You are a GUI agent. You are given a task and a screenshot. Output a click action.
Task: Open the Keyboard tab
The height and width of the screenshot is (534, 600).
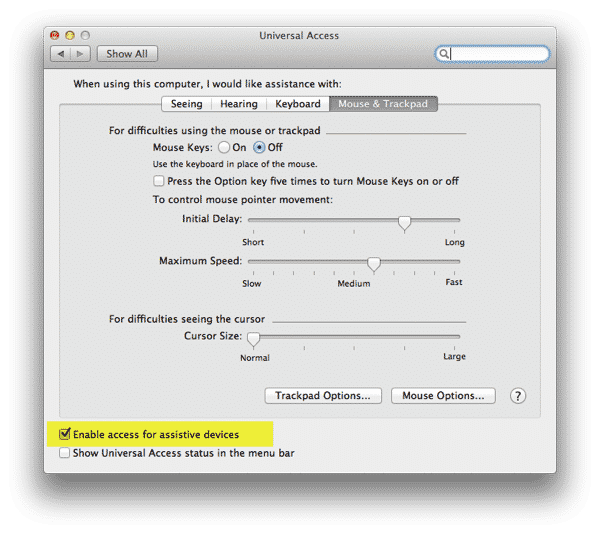[298, 104]
